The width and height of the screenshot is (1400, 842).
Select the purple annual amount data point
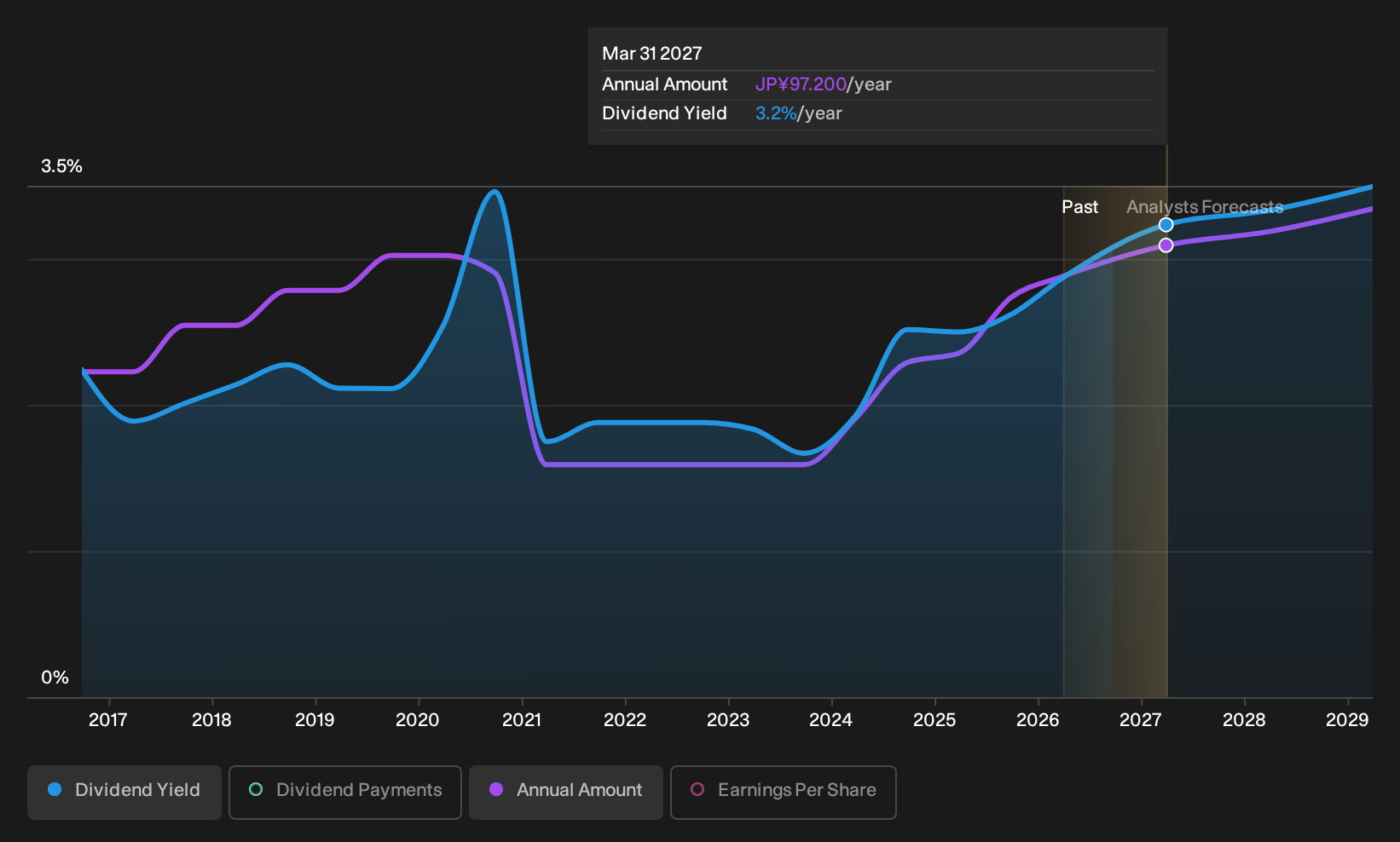1166,245
